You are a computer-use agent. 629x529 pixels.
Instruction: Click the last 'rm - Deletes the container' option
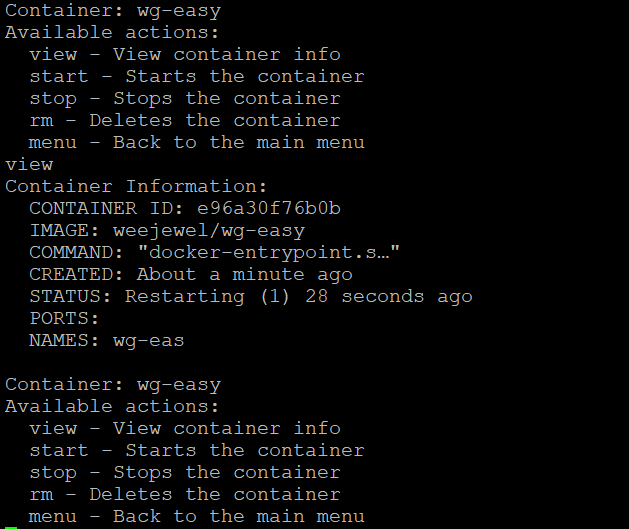(x=185, y=495)
